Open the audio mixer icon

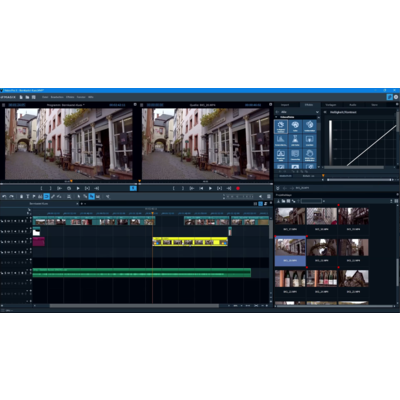269,197
